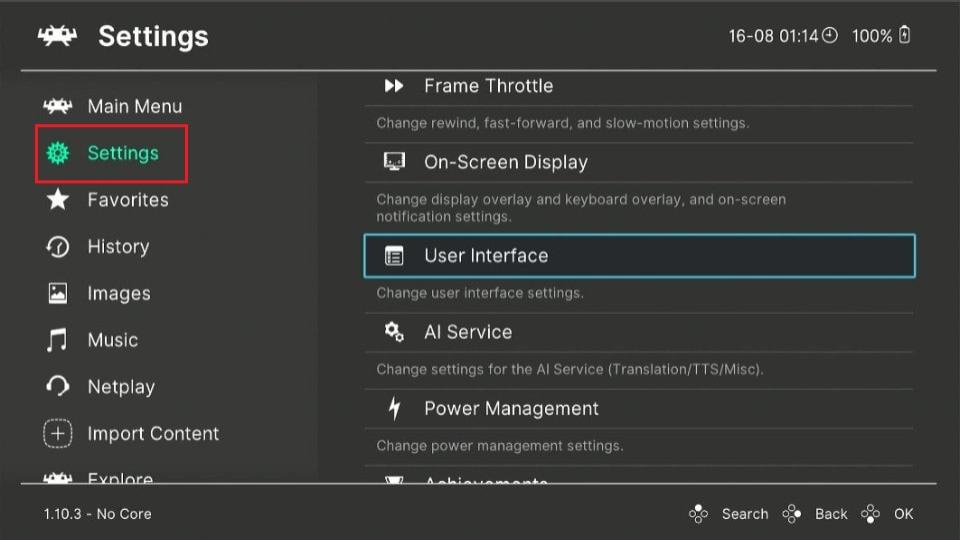This screenshot has height=540, width=960.
Task: Click the '1.10.3 - No Core' version text
Action: click(97, 514)
